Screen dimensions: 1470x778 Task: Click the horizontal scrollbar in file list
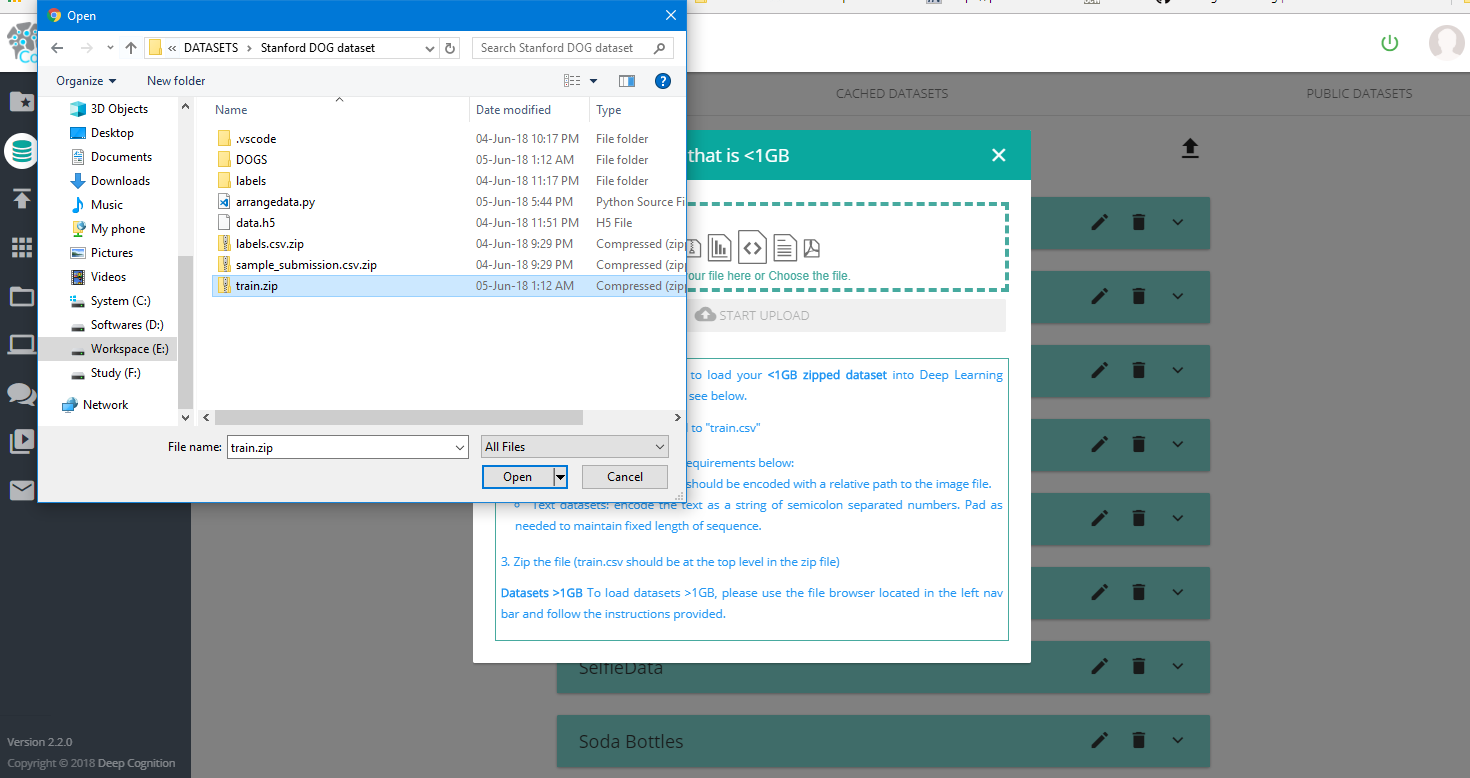398,417
